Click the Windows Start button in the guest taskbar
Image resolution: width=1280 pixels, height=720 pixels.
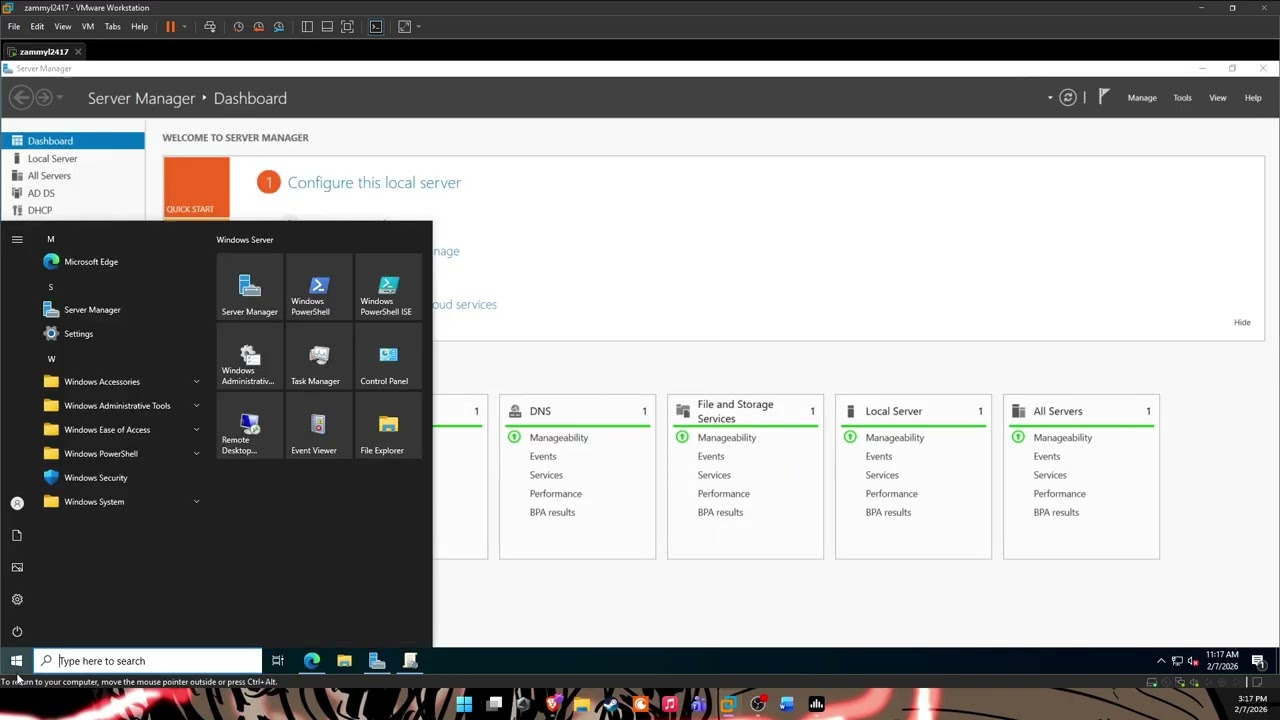coord(16,661)
